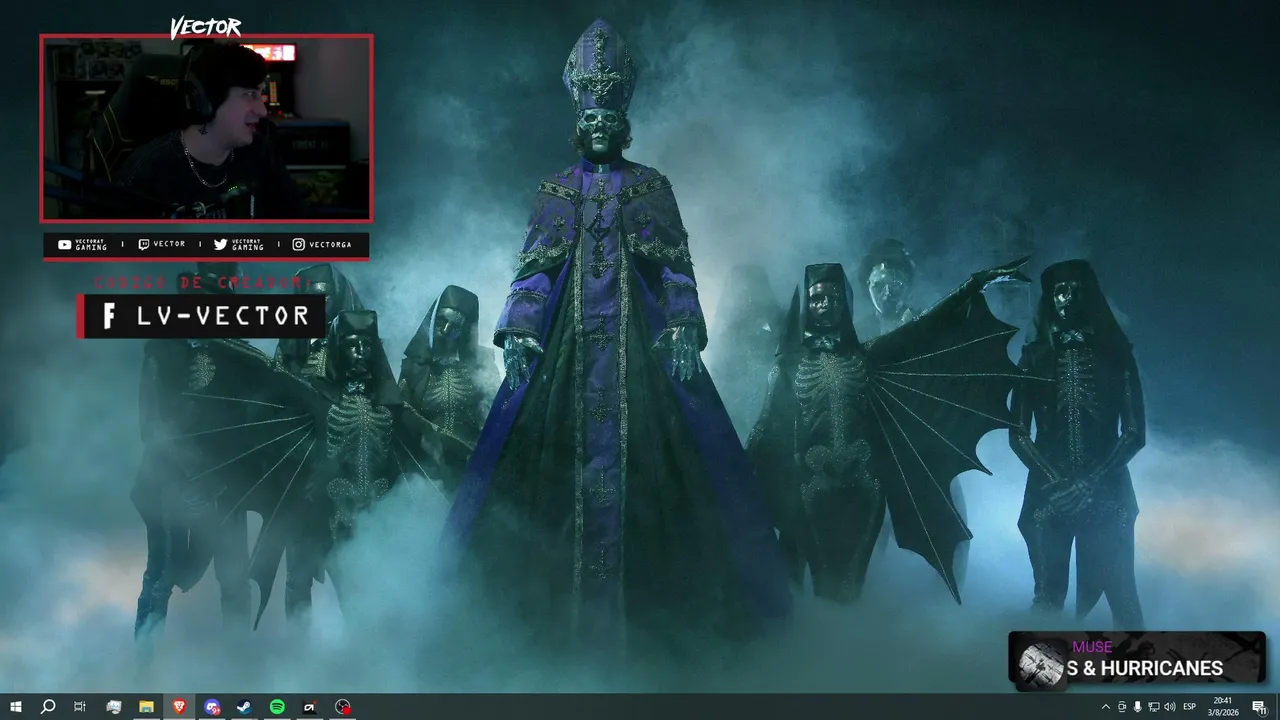Open Spotify from the taskbar
Viewport: 1280px width, 720px height.
coord(277,707)
